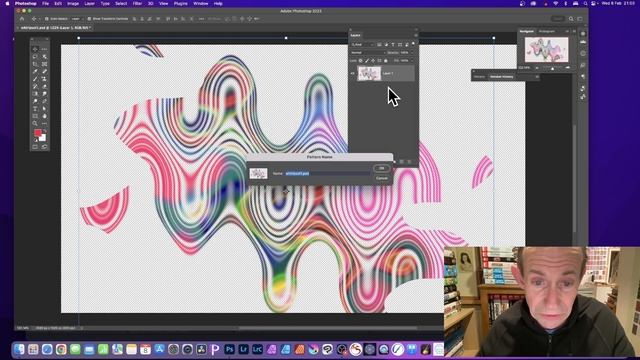Image resolution: width=640 pixels, height=360 pixels.
Task: Filter layers by type (T) icon
Action: [393, 44]
